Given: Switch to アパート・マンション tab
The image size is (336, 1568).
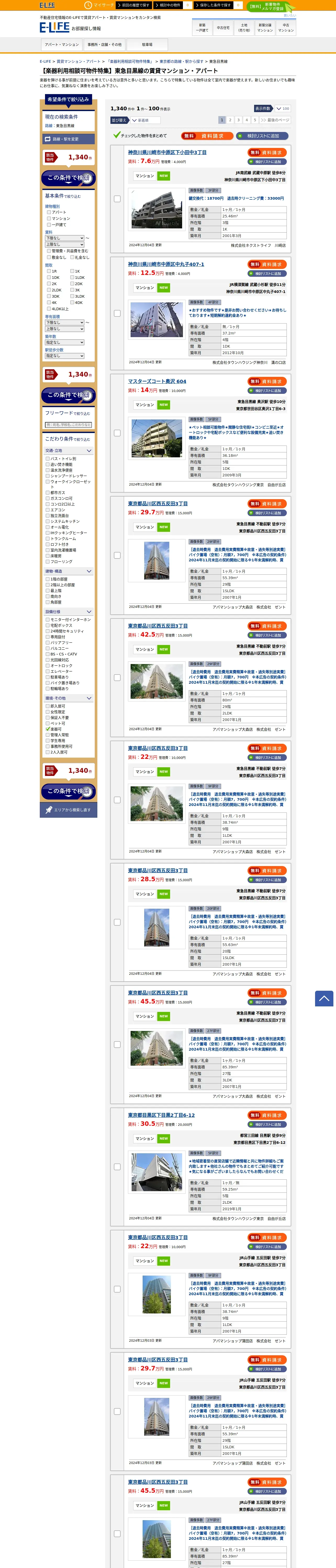Looking at the screenshot, I should point(61,44).
